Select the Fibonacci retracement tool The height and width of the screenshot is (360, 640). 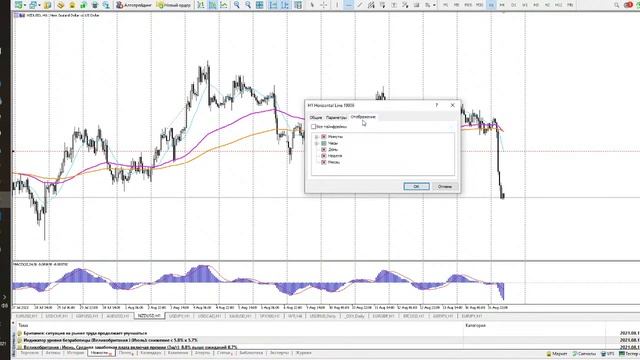(382, 5)
